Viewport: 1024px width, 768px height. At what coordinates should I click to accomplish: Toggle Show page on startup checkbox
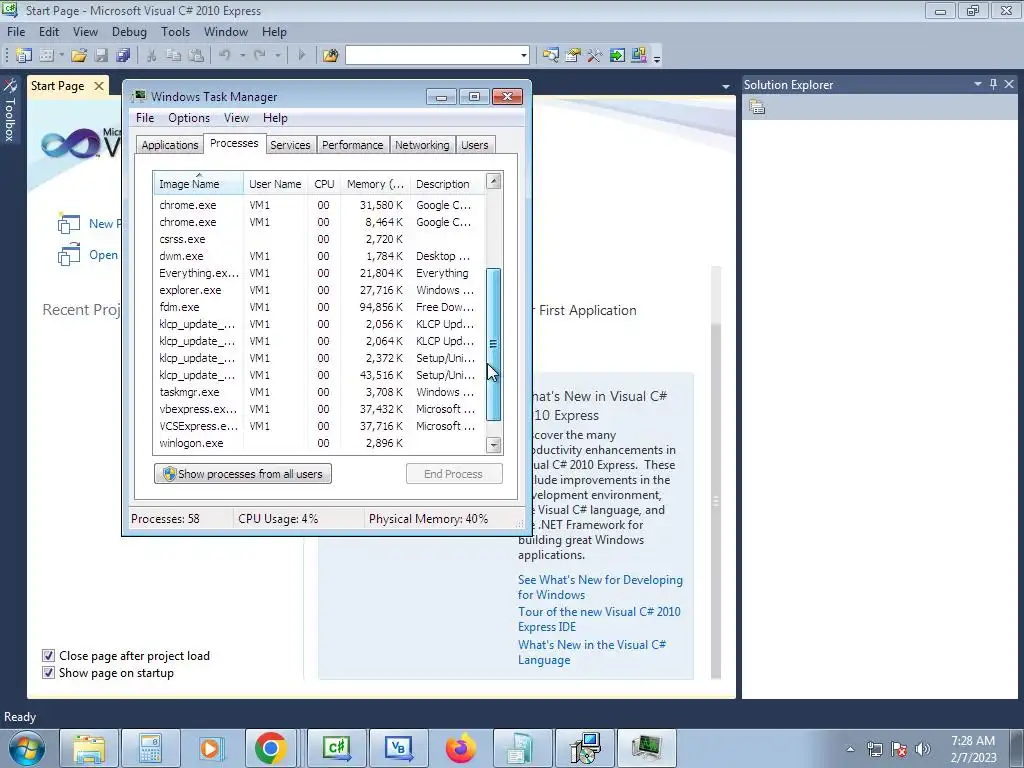[48, 673]
